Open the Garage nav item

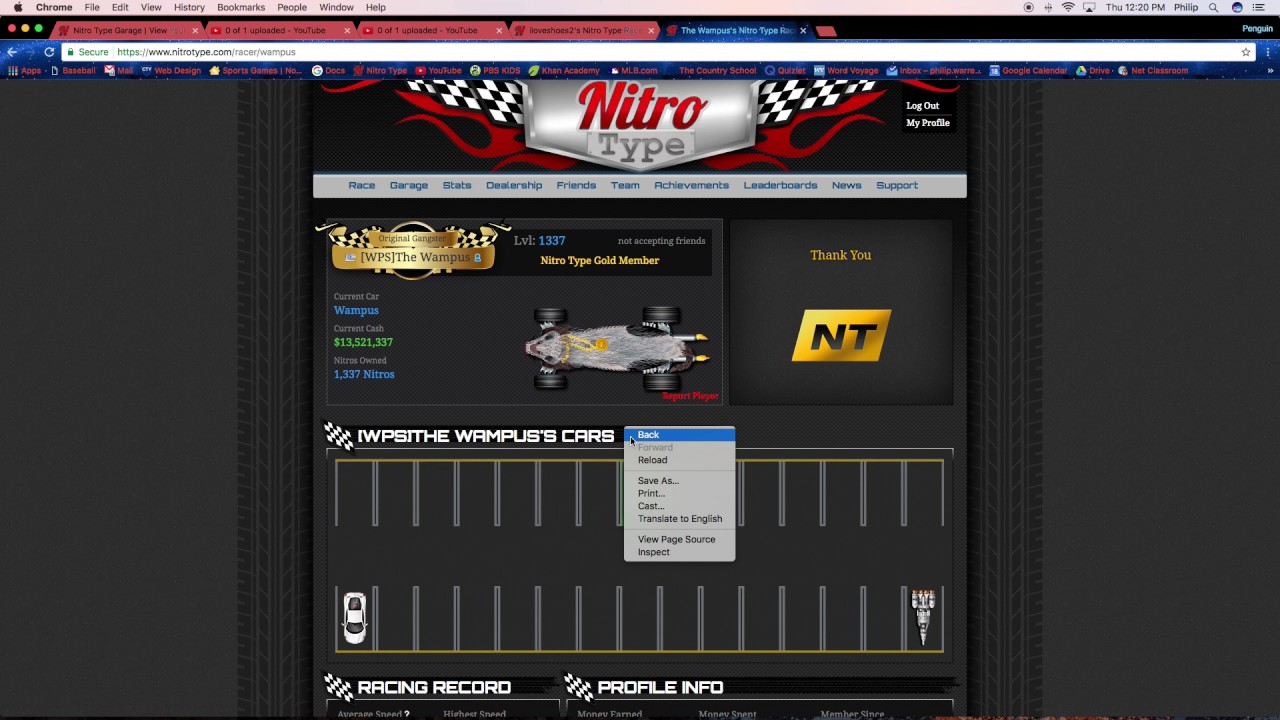point(409,185)
